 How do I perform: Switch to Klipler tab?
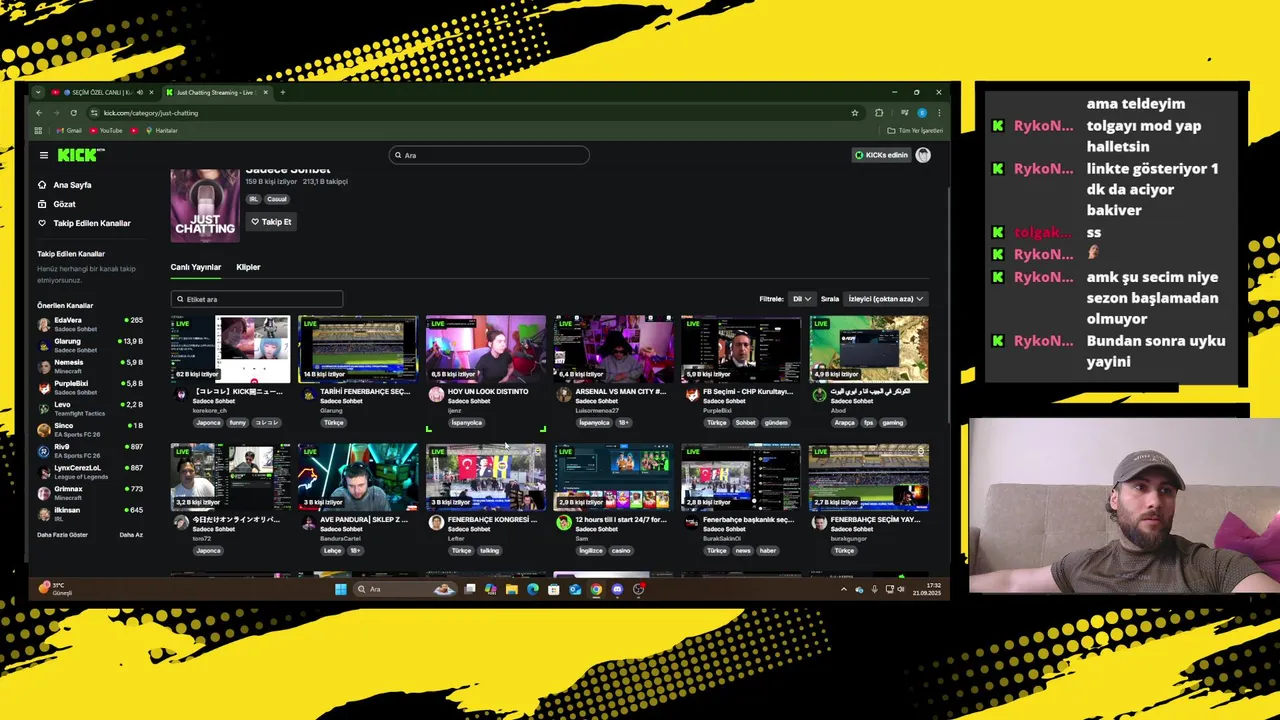248,267
